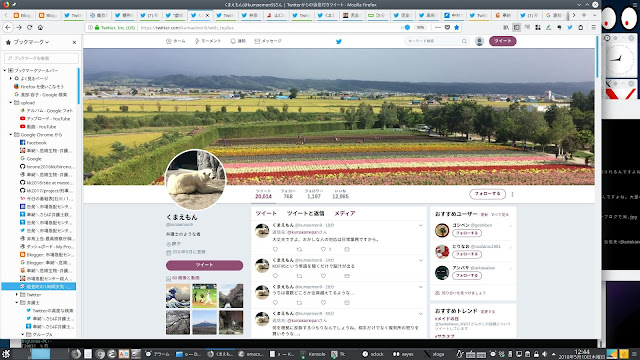
Task: Reload the current page
Action: pos(29,27)
